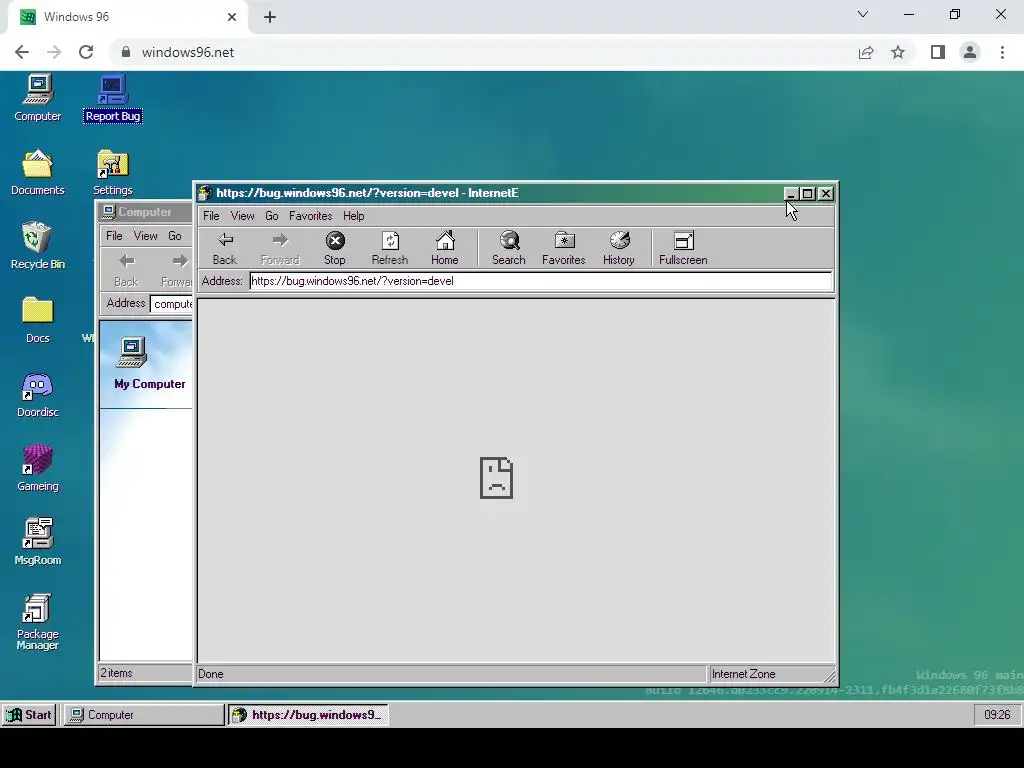Click the Computer window title bar

146,212
